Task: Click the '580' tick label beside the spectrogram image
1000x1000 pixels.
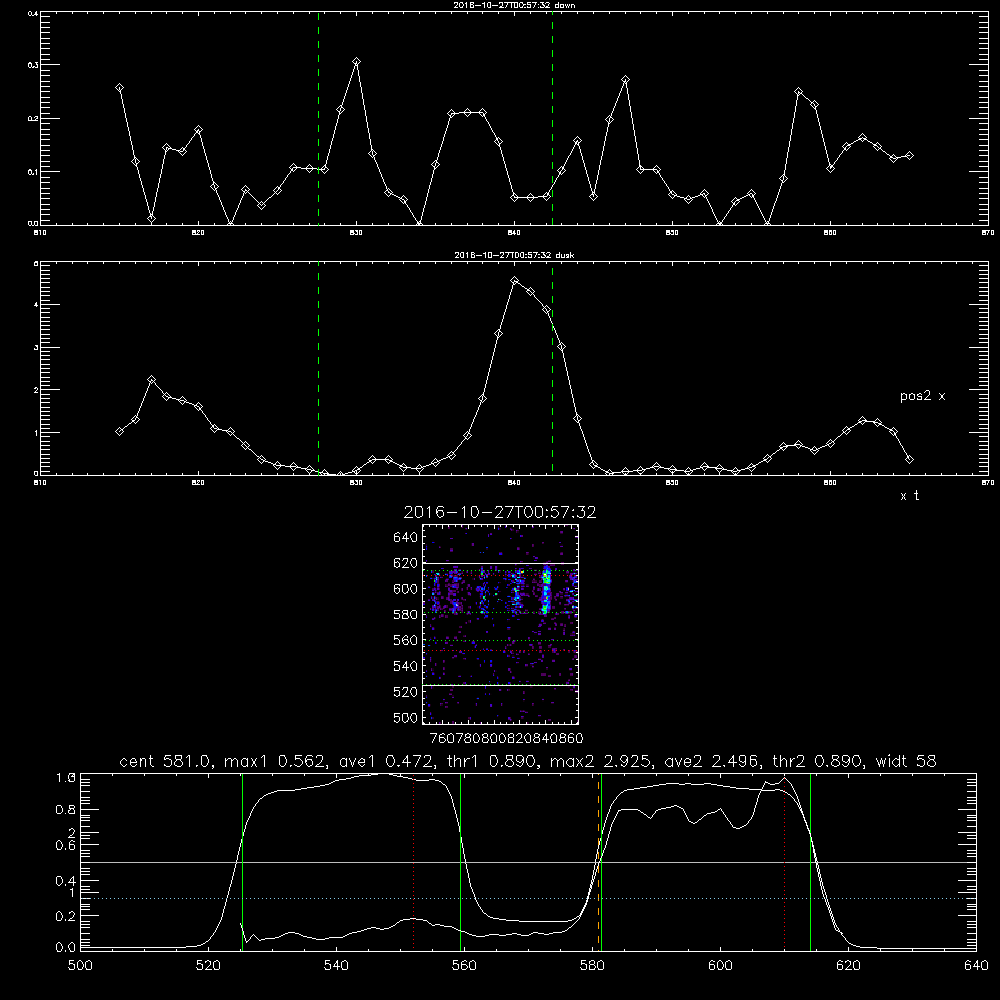Action: point(406,615)
